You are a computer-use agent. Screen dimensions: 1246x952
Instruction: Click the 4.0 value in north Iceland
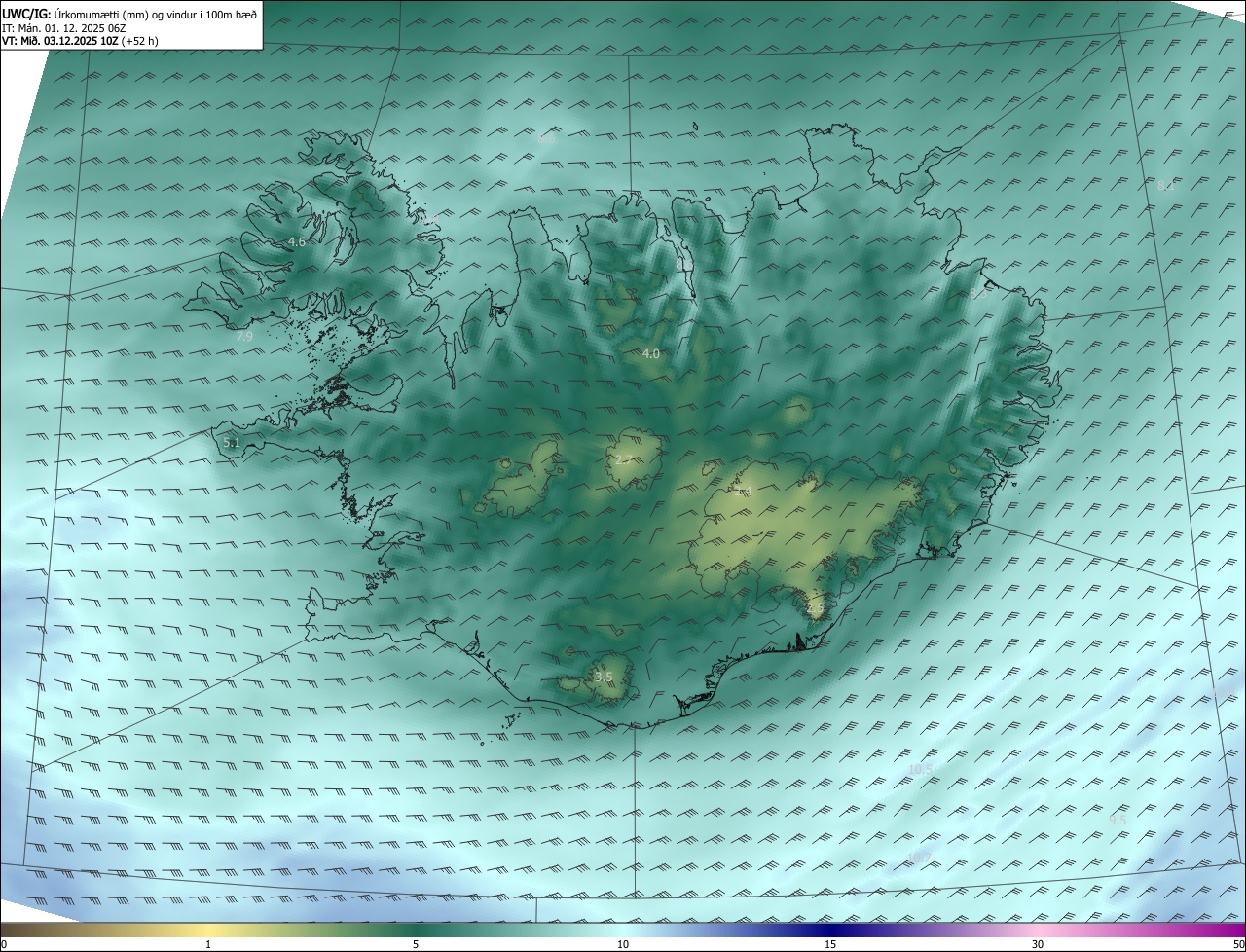(x=651, y=354)
